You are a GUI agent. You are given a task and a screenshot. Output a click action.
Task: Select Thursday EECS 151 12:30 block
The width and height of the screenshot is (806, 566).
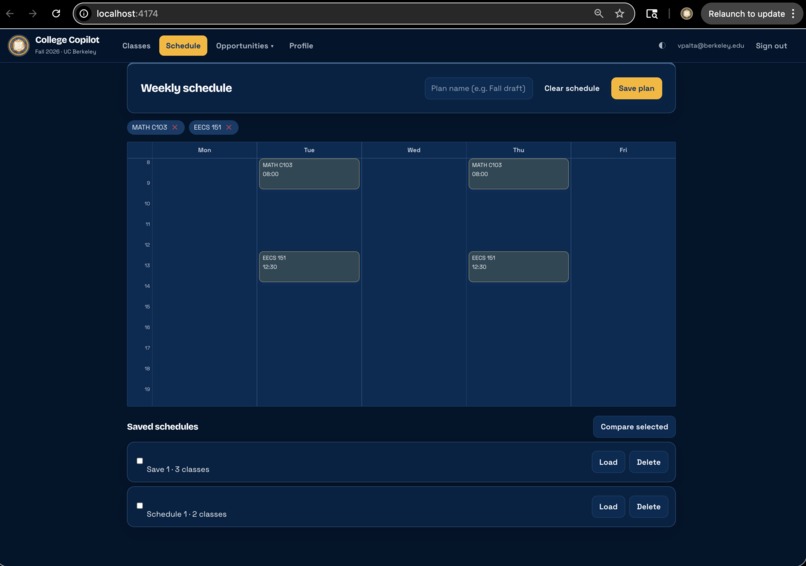(519, 266)
